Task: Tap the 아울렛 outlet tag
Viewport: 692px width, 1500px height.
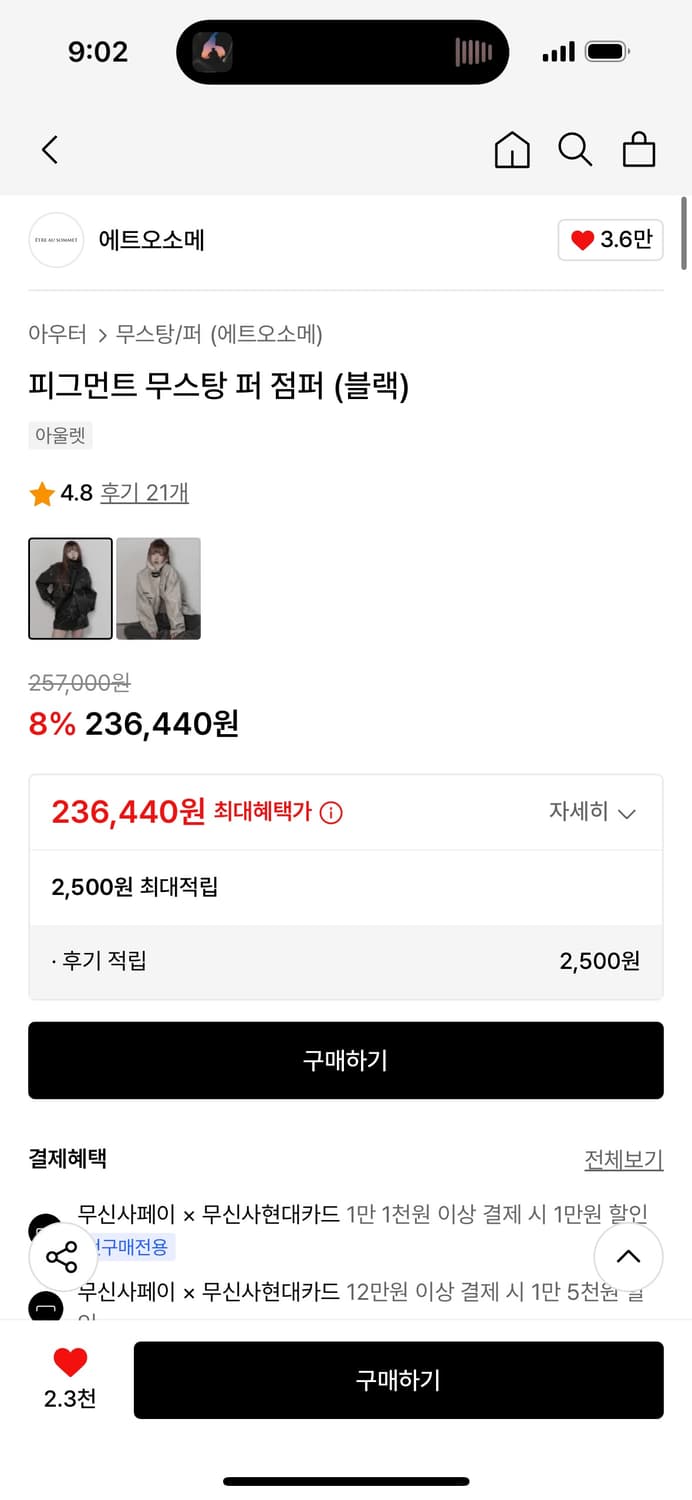Action: coord(60,436)
